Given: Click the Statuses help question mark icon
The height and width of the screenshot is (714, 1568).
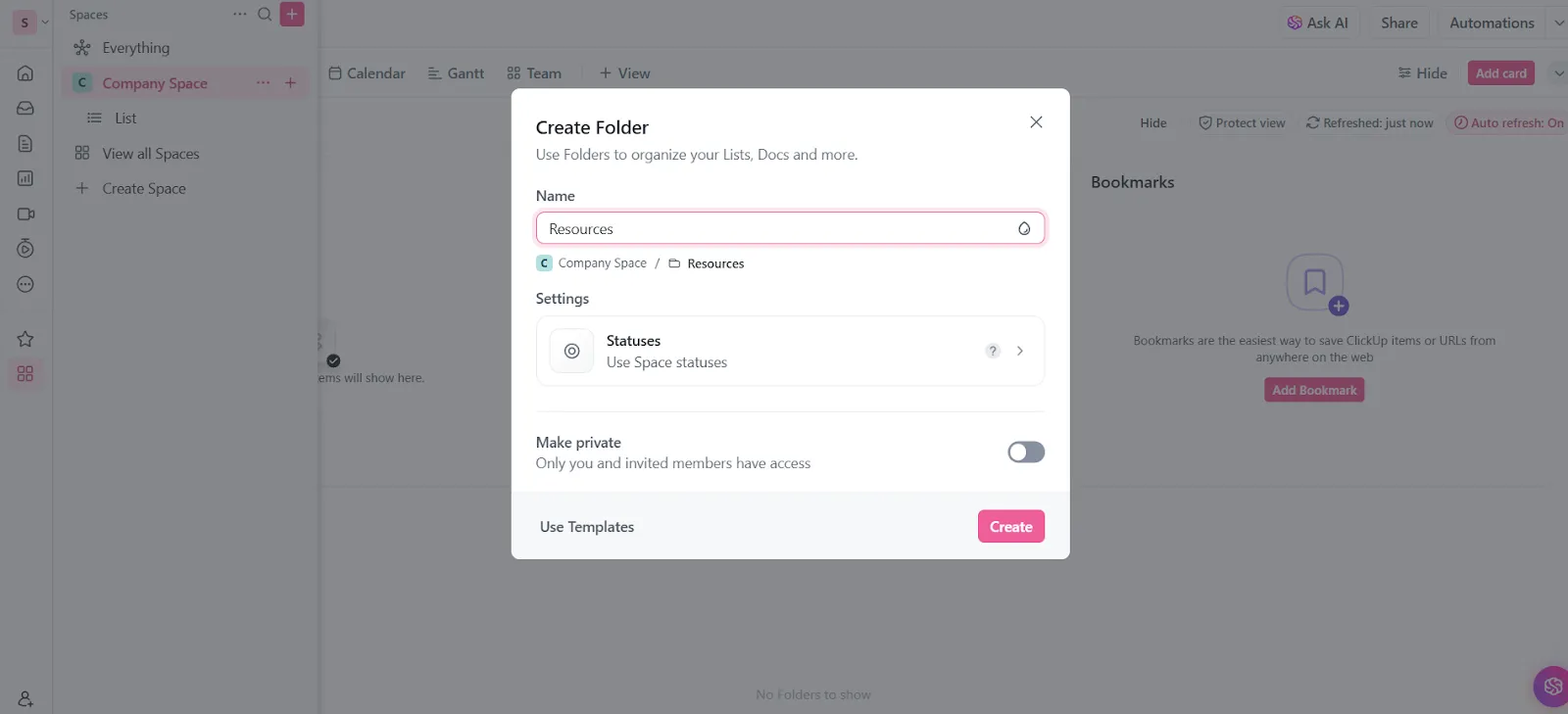Looking at the screenshot, I should click(x=993, y=351).
